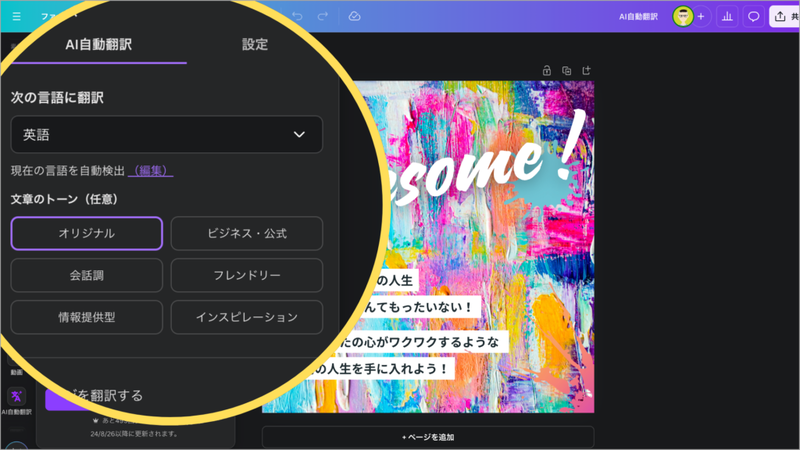Select text line ワクワクするような on canvas
Image resolution: width=800 pixels, height=450 pixels.
[423, 342]
